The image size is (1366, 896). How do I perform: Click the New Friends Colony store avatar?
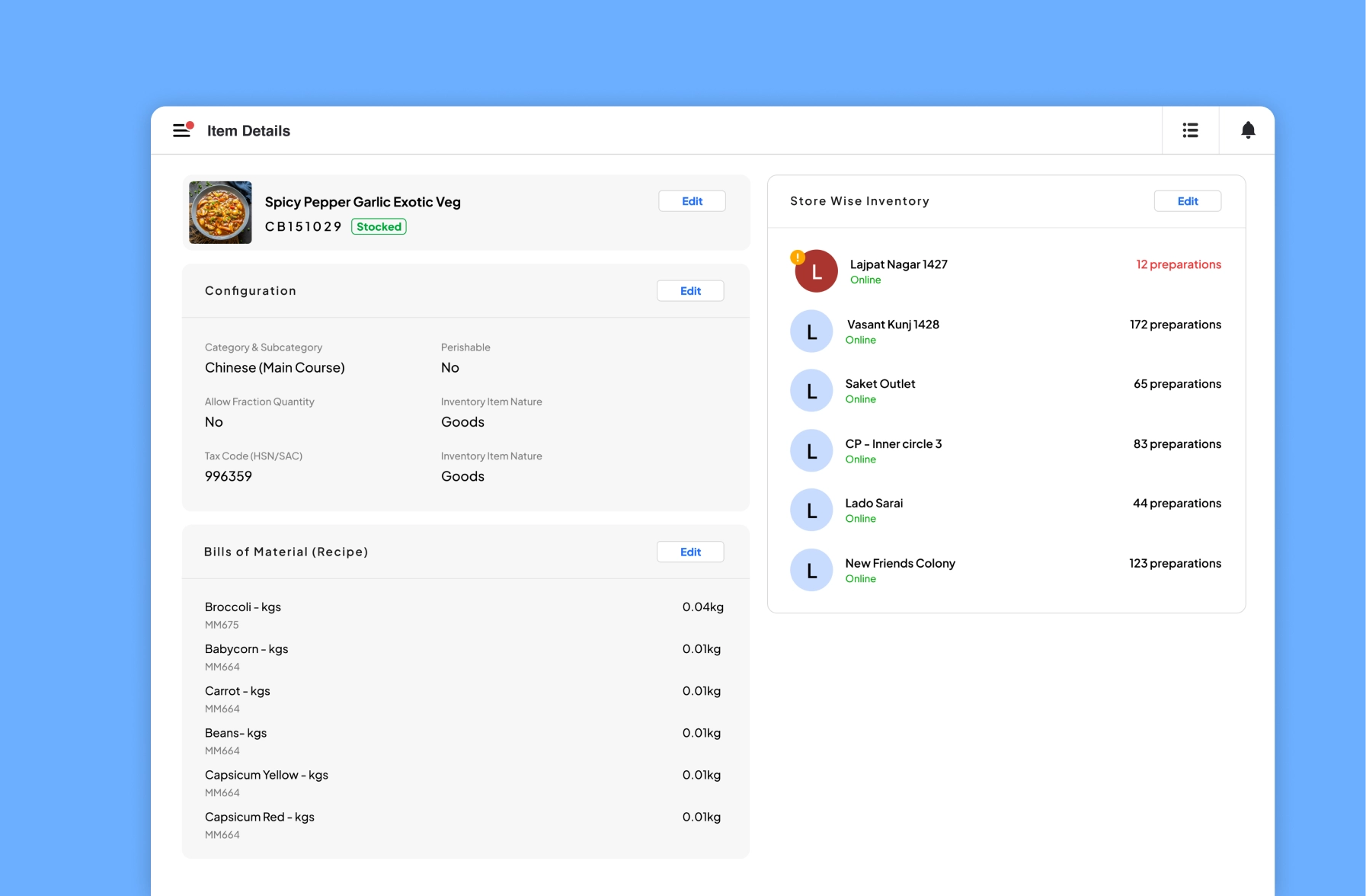[811, 571]
